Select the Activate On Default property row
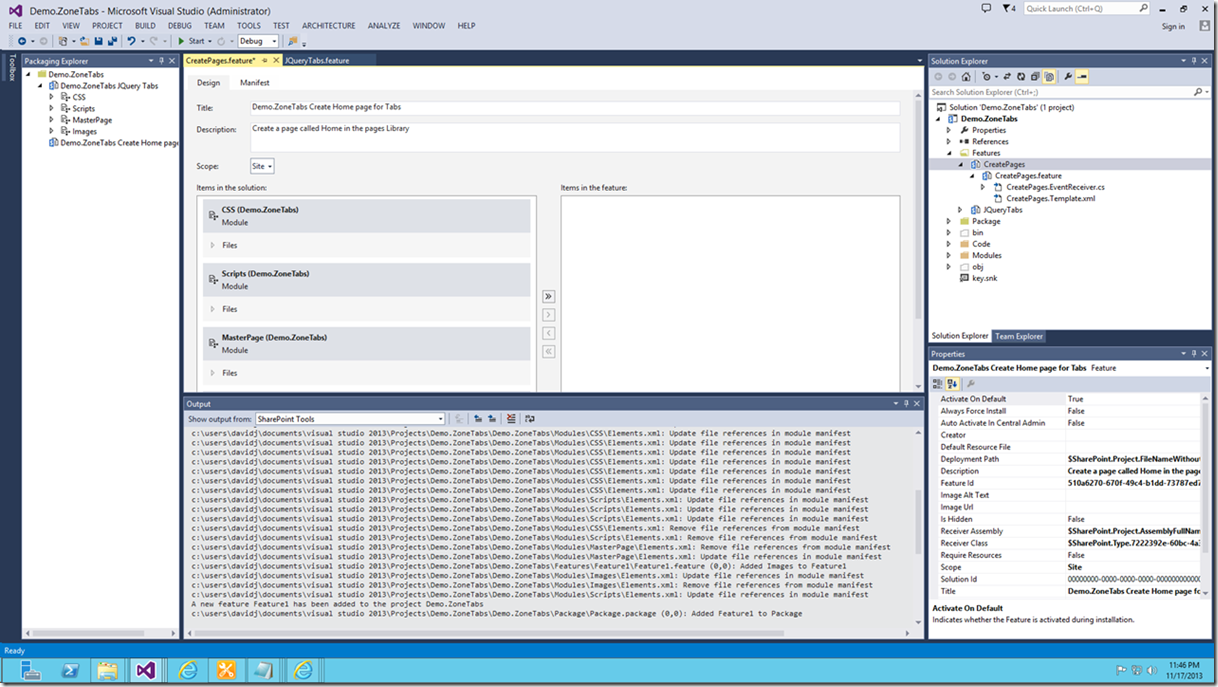The image size is (1218, 687). (1069, 399)
